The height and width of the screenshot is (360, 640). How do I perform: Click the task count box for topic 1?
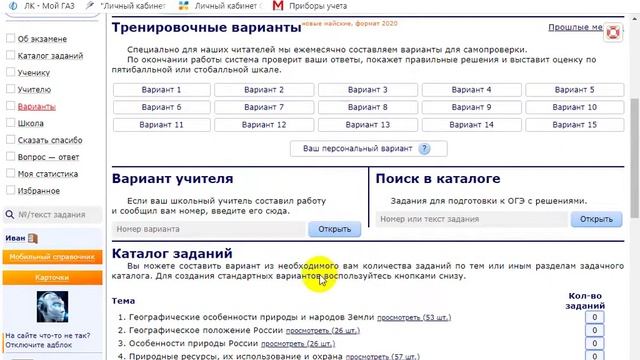click(594, 317)
